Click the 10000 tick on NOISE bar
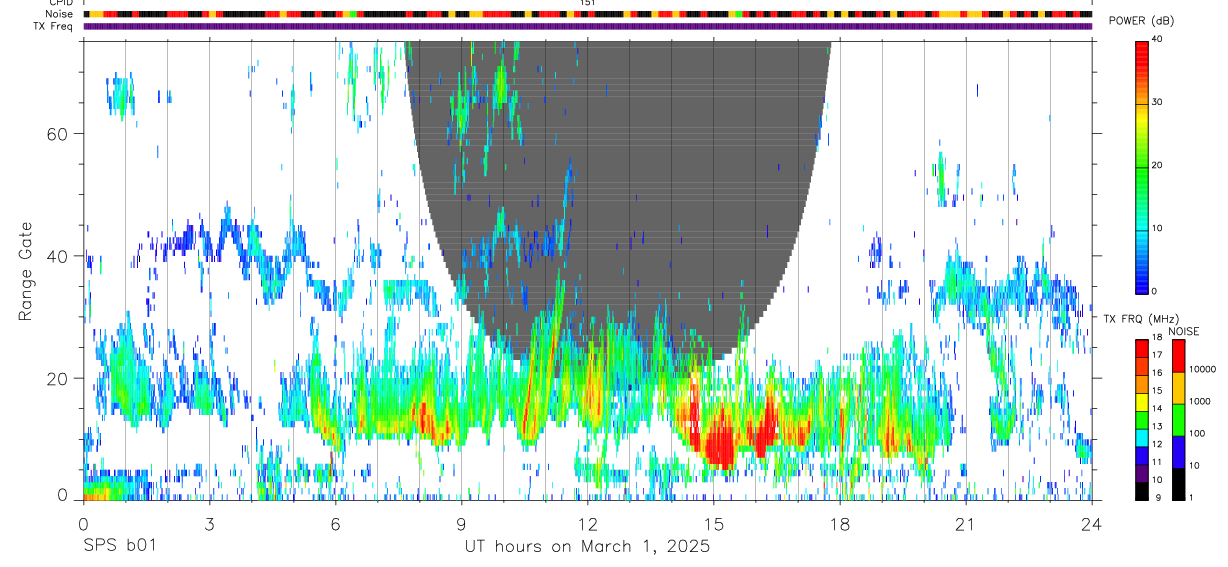 pyautogui.click(x=1202, y=369)
